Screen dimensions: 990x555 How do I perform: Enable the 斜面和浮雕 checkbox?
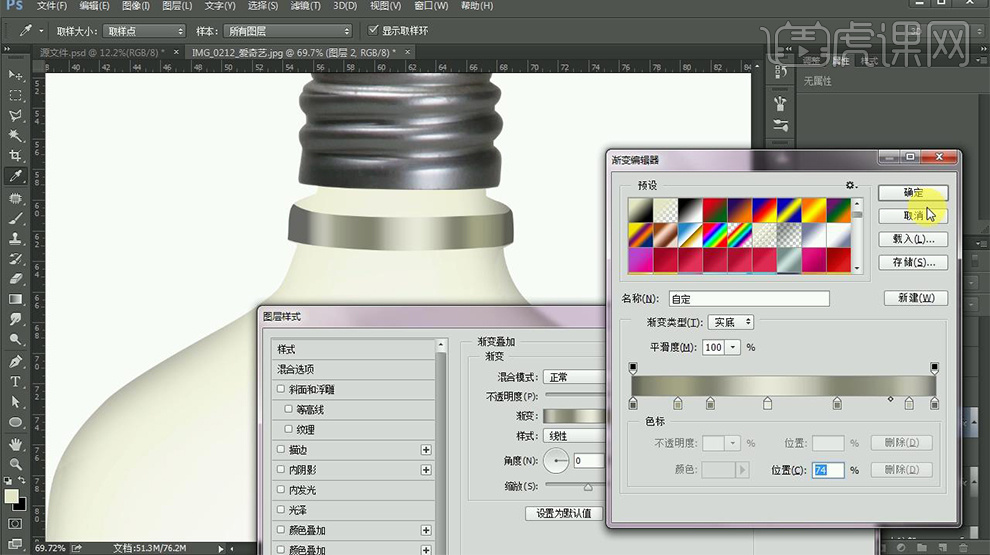tap(281, 390)
